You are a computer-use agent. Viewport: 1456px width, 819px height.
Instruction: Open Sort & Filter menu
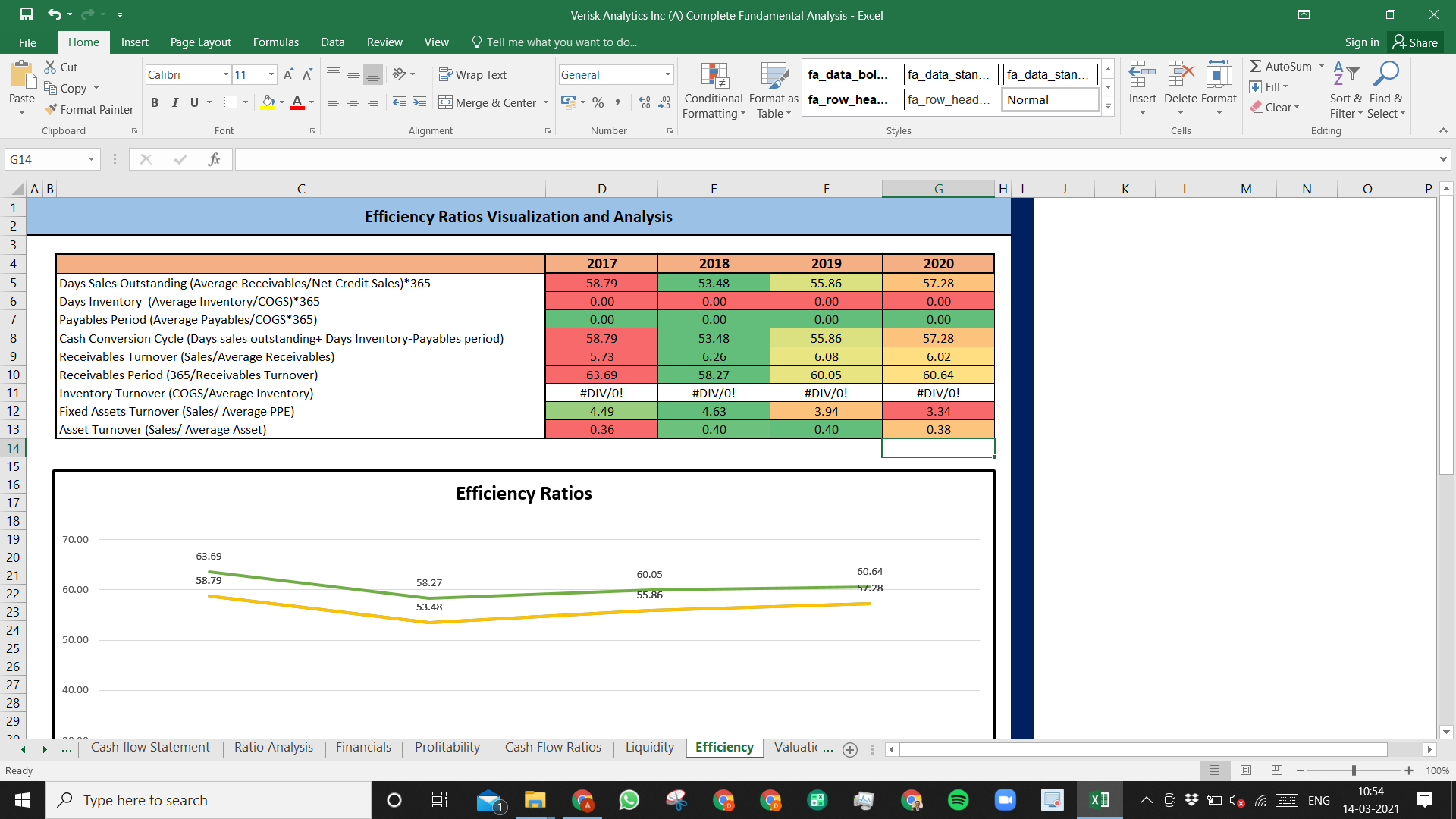tap(1346, 90)
